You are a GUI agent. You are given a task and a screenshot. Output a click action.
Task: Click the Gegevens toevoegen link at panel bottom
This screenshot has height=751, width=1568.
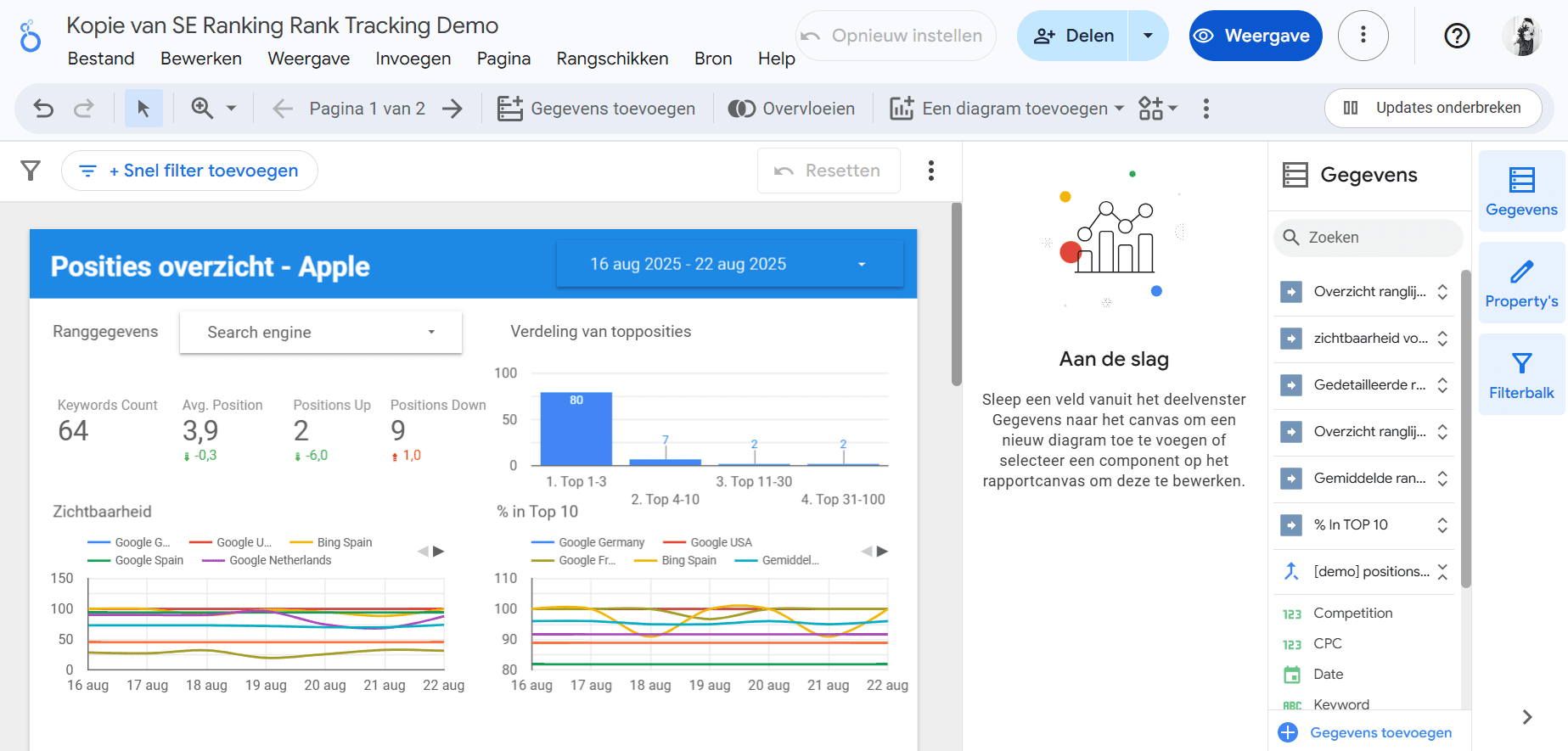(1365, 732)
